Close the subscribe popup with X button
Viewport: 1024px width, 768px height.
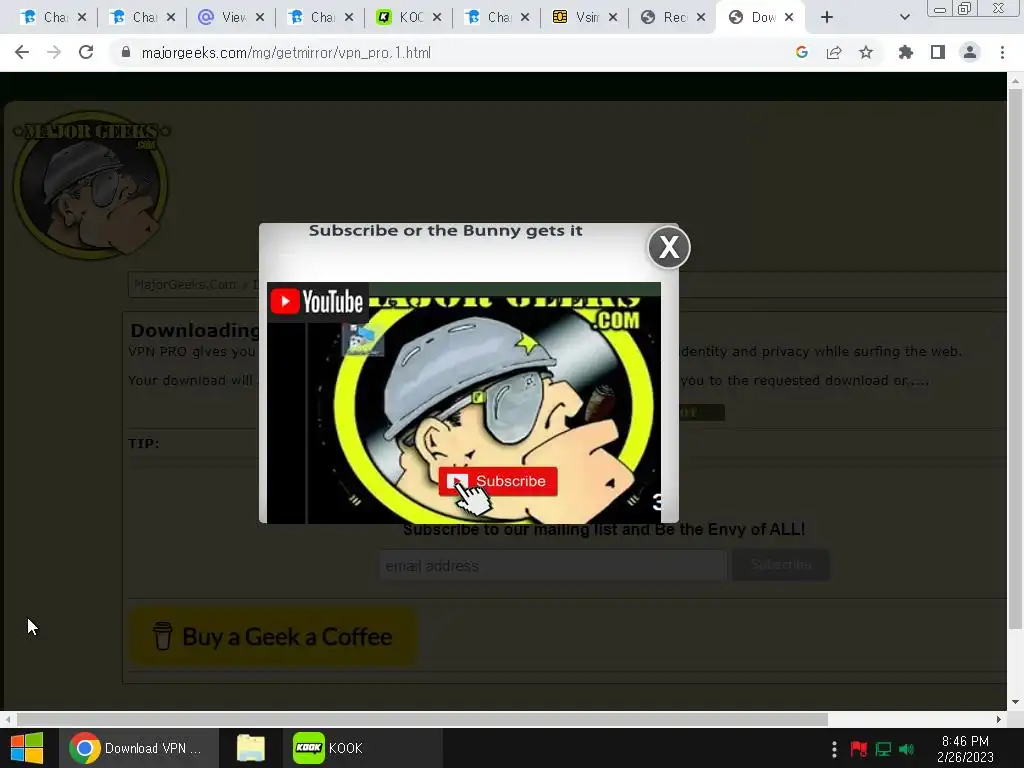tap(669, 248)
